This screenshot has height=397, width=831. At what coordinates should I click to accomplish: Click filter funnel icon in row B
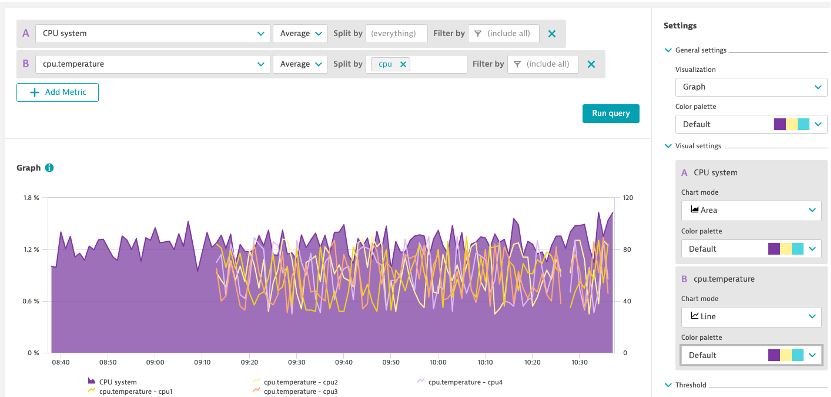[x=517, y=64]
